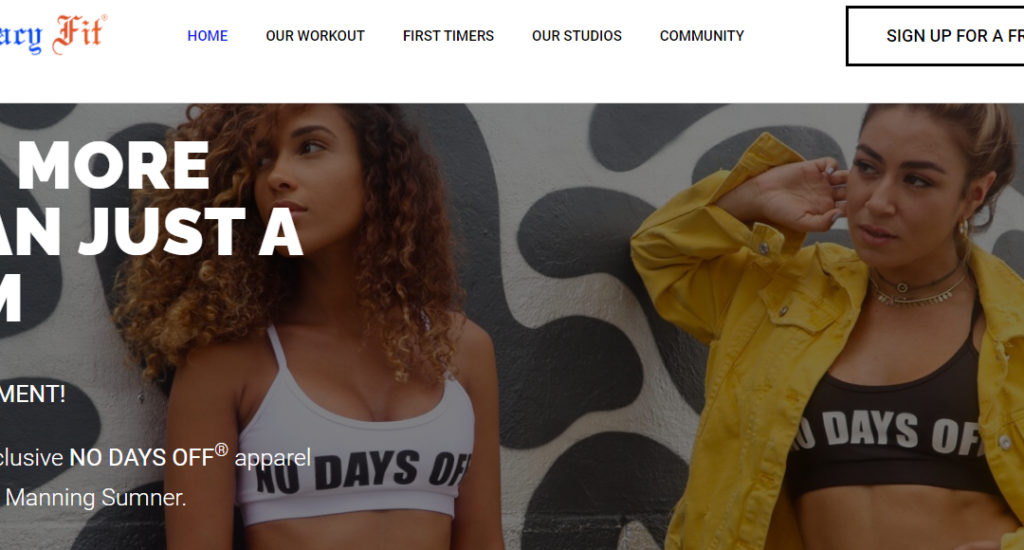Visit the COMMUNITY navigation link
The height and width of the screenshot is (550, 1024).
pos(702,36)
